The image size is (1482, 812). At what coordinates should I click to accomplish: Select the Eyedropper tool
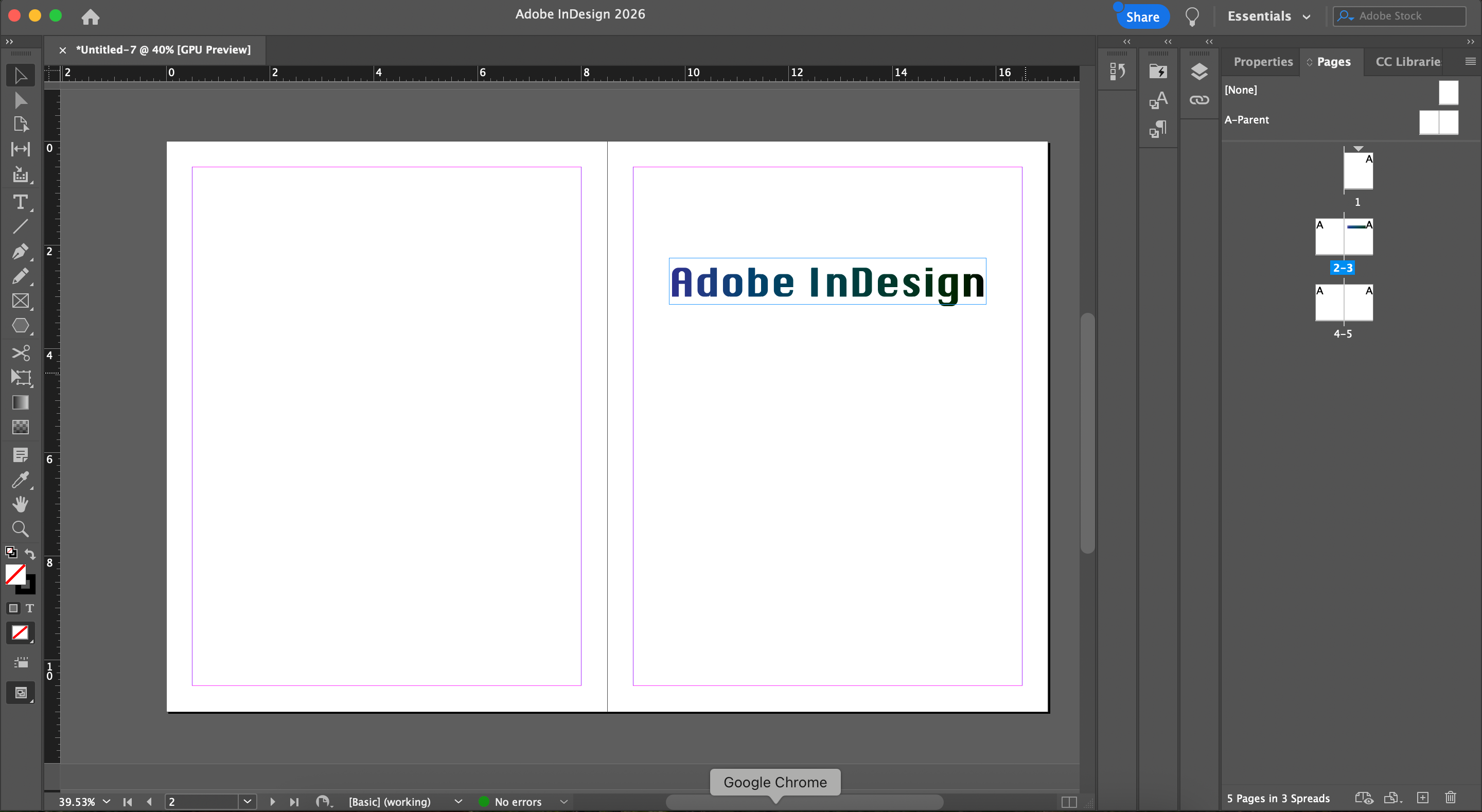(20, 480)
